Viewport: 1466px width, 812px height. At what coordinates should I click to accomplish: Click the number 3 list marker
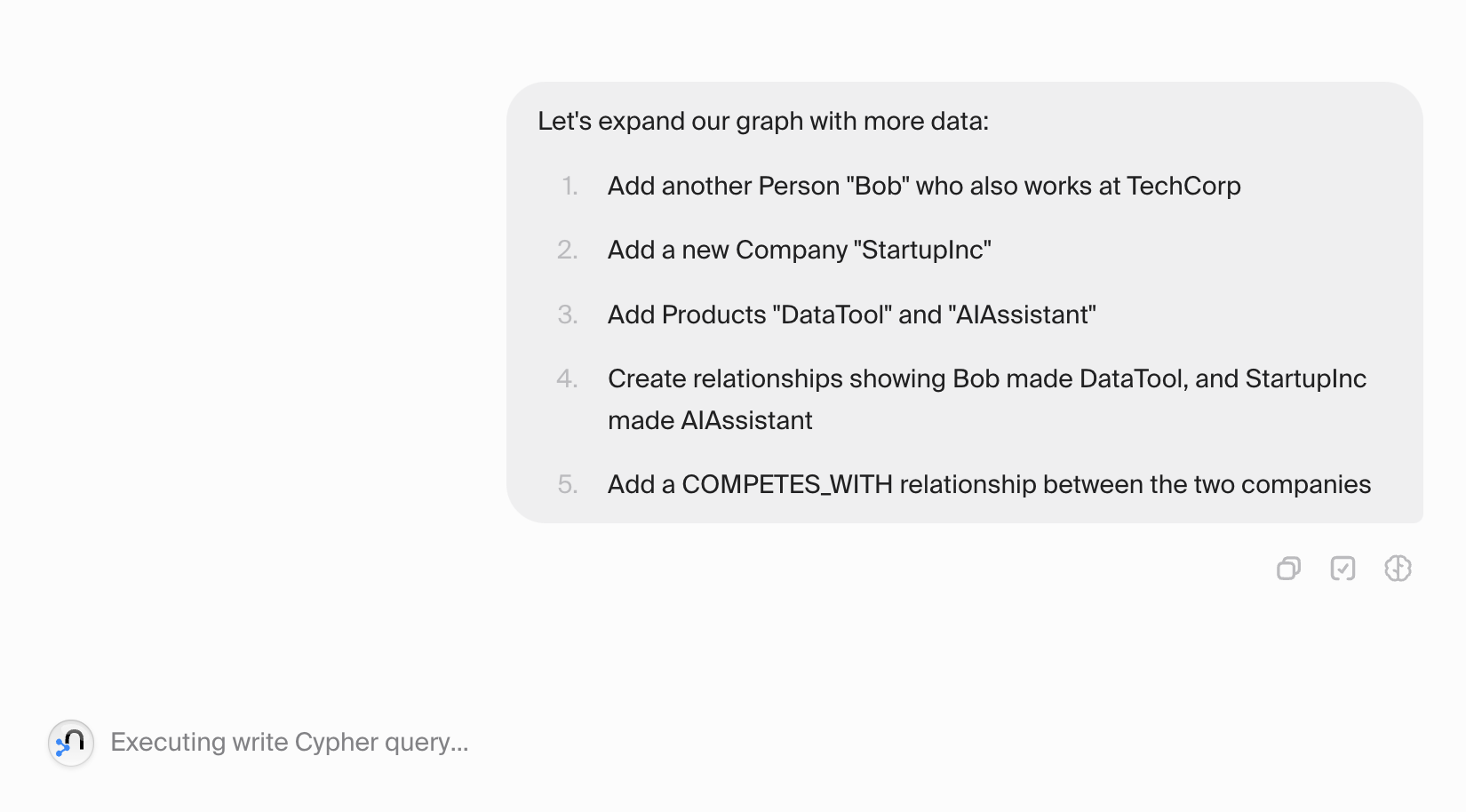pos(568,314)
